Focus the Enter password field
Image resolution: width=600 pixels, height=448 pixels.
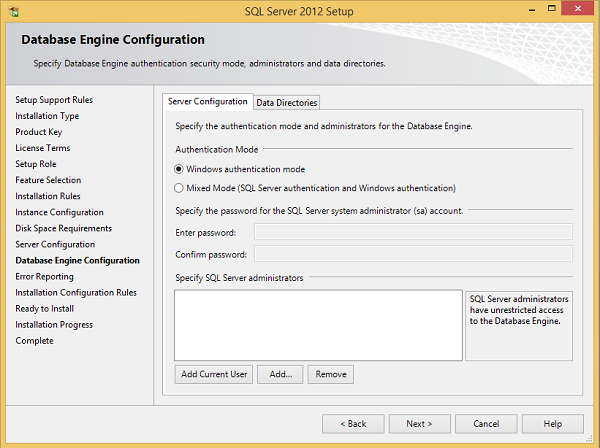[x=413, y=232]
